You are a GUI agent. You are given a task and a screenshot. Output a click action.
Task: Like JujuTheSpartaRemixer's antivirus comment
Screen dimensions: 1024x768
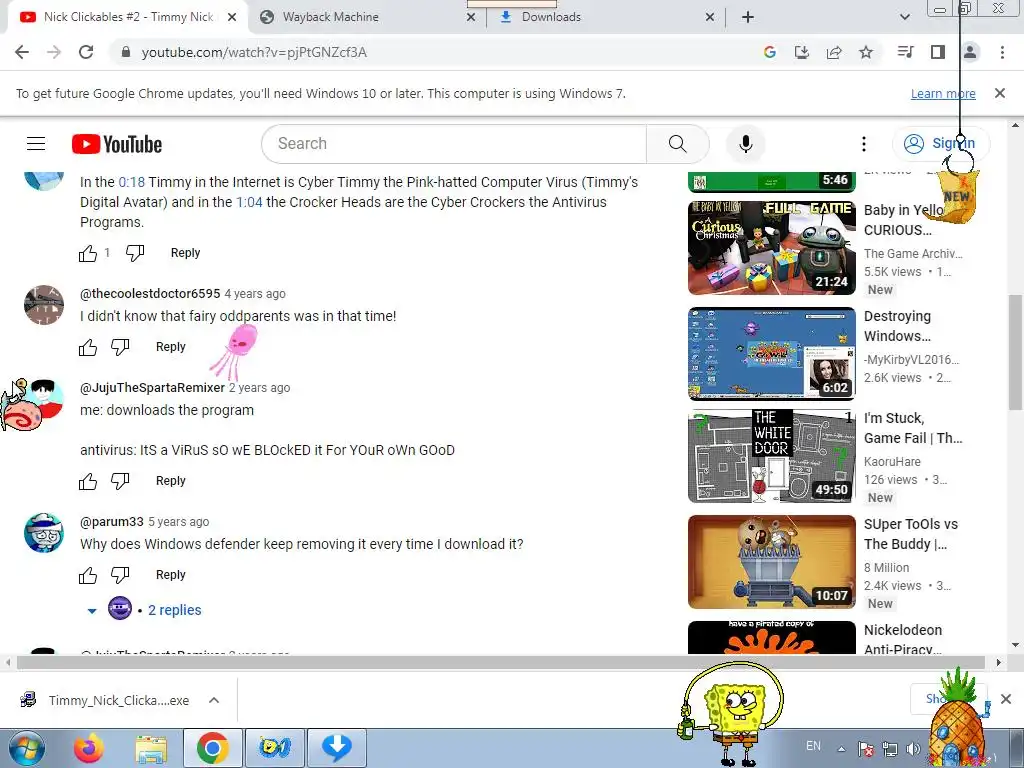click(x=88, y=481)
